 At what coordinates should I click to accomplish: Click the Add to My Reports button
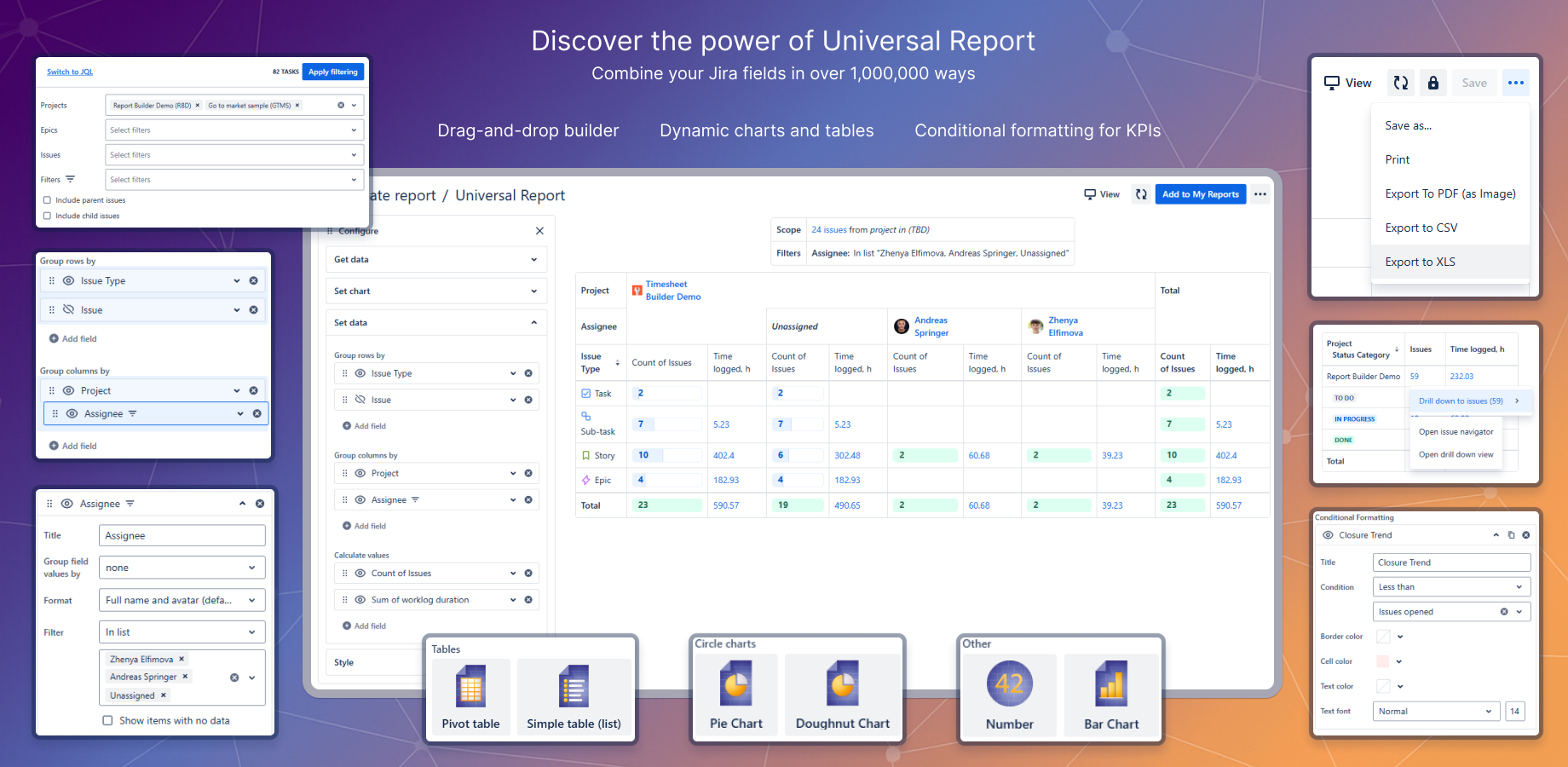pyautogui.click(x=1200, y=194)
